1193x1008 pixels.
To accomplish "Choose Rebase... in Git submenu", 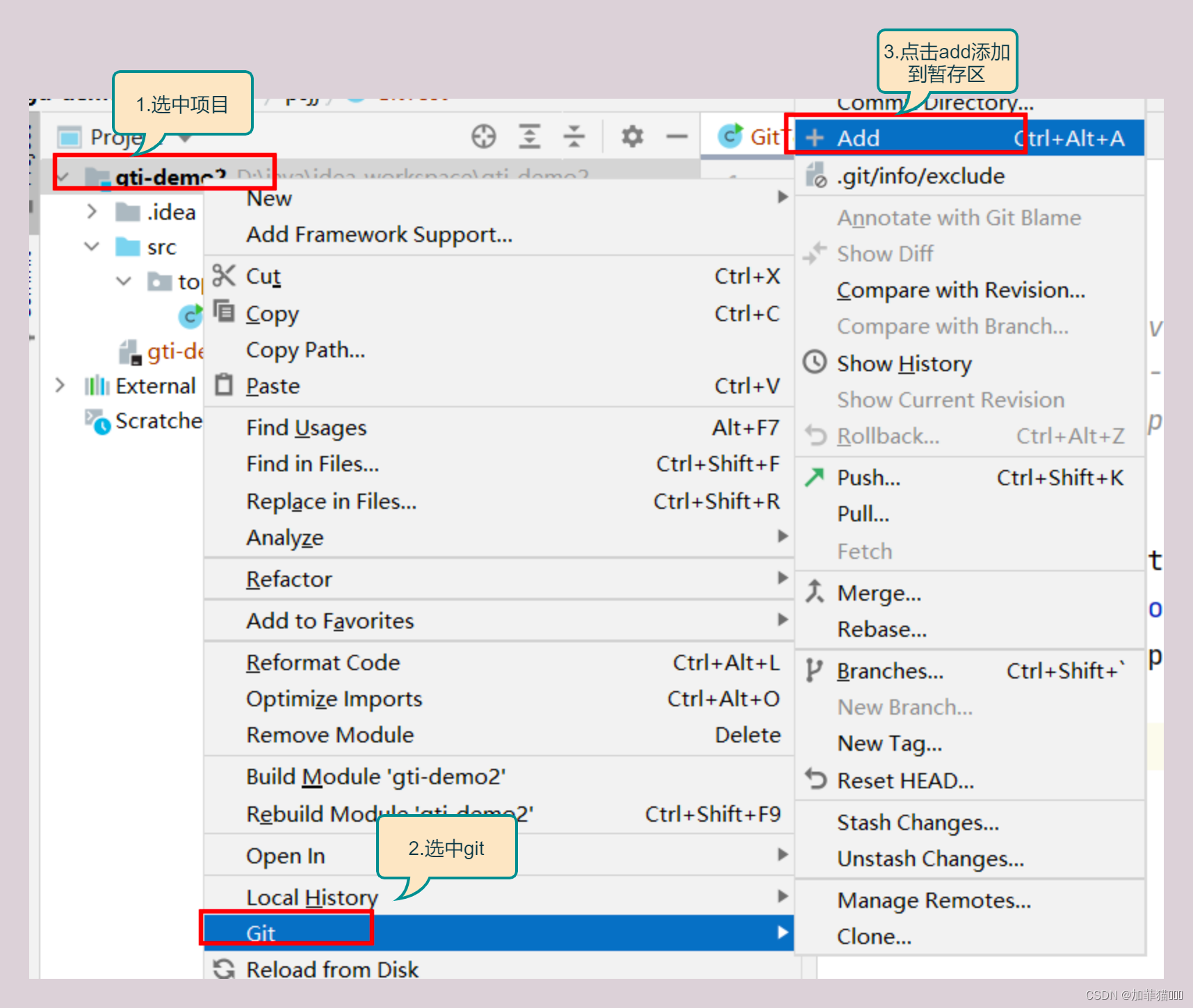I will coord(969,629).
